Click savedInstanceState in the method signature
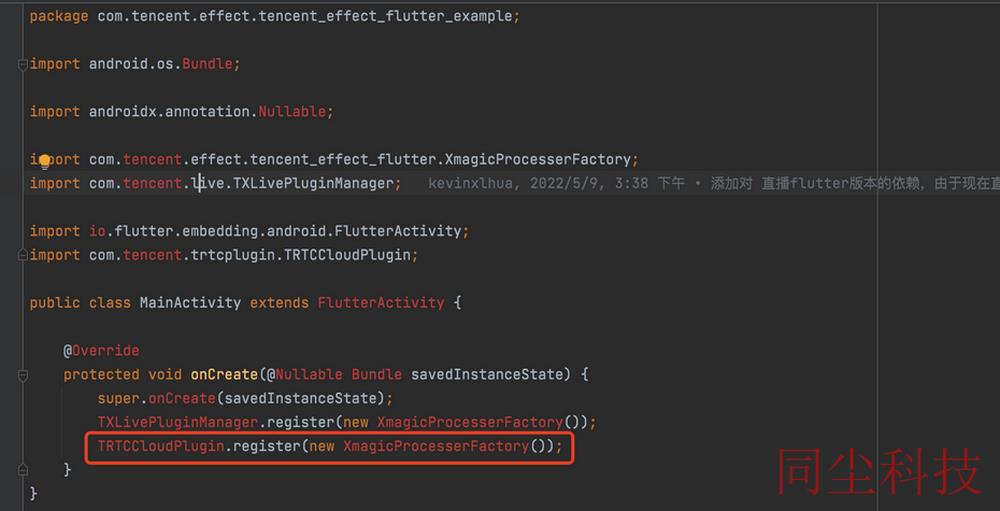 pyautogui.click(x=487, y=374)
